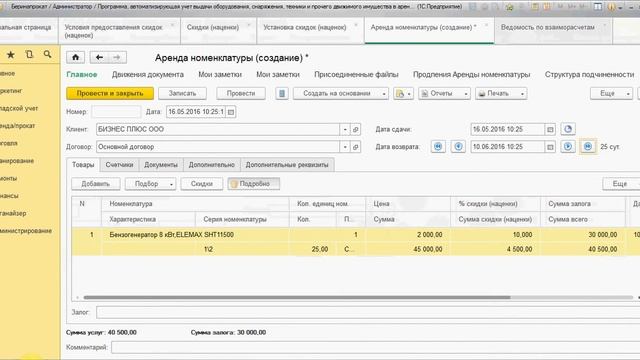Open Продления Аренды номенклатуры link
Viewport: 640px width, 360px height.
pos(471,75)
